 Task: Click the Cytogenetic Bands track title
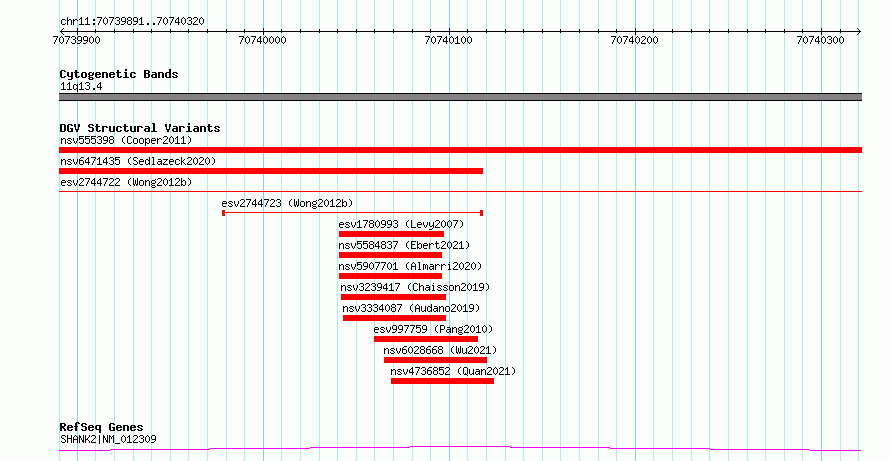coord(119,74)
